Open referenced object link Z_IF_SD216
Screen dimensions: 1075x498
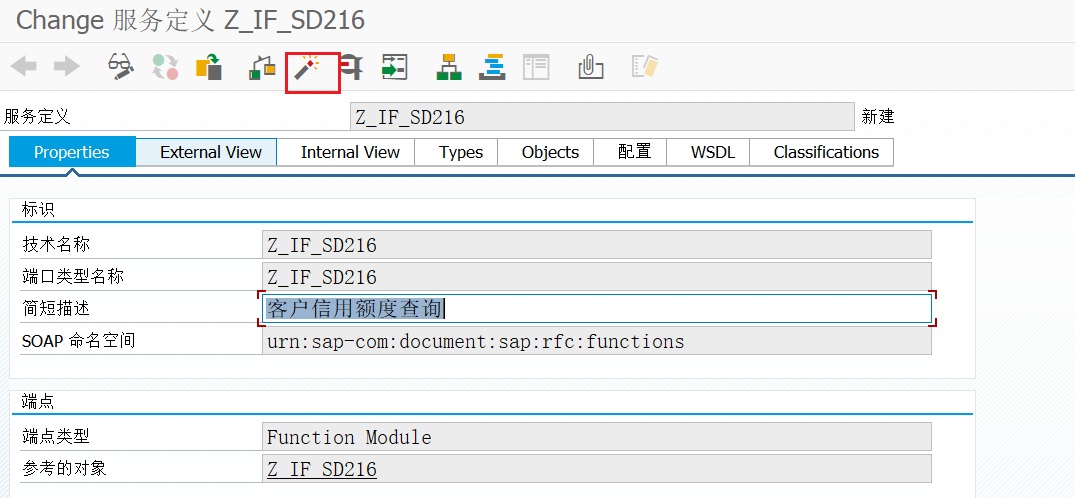tap(322, 469)
